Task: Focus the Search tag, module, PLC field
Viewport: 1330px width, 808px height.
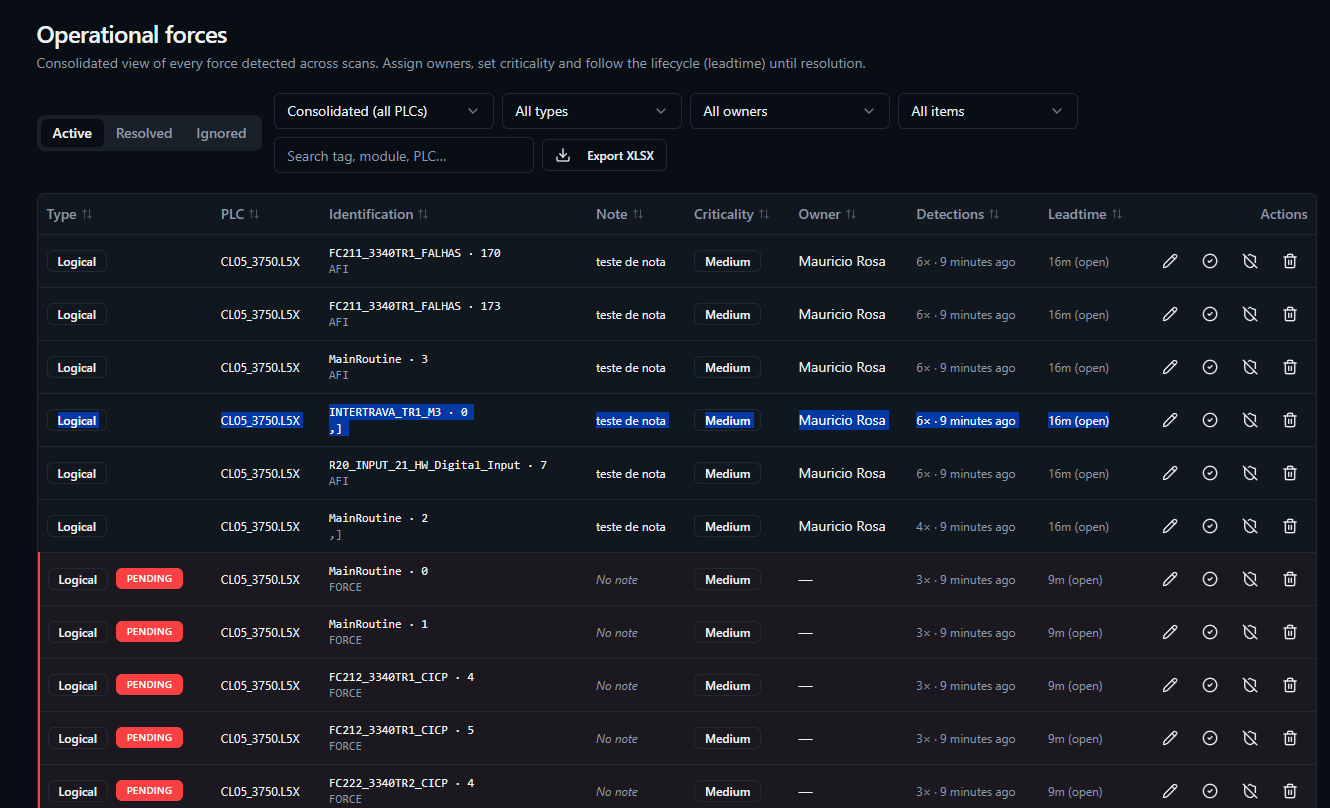Action: (x=404, y=155)
